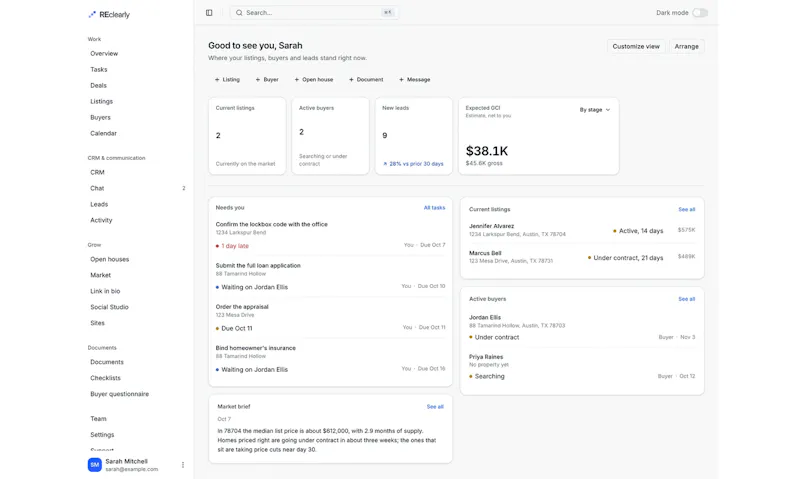Screen dimensions: 800x479
Task: Click the Arrange button
Action: [x=686, y=46]
